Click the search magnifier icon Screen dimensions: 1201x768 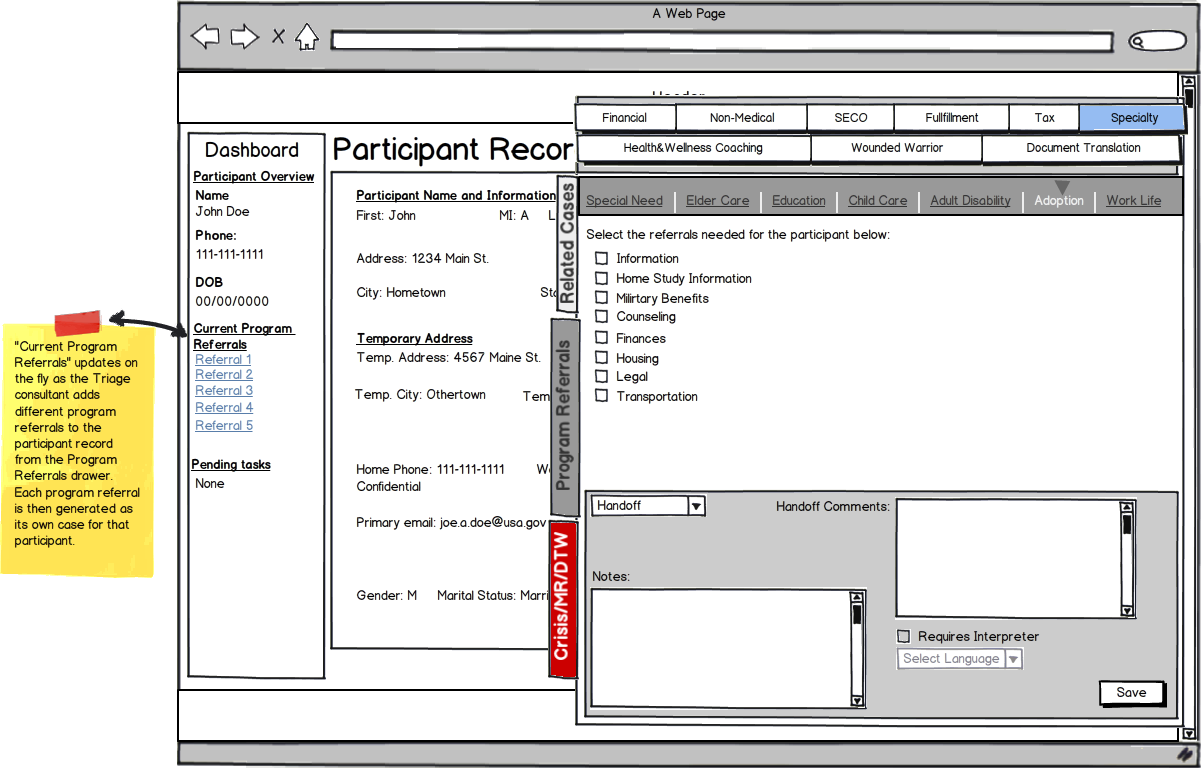[1139, 41]
